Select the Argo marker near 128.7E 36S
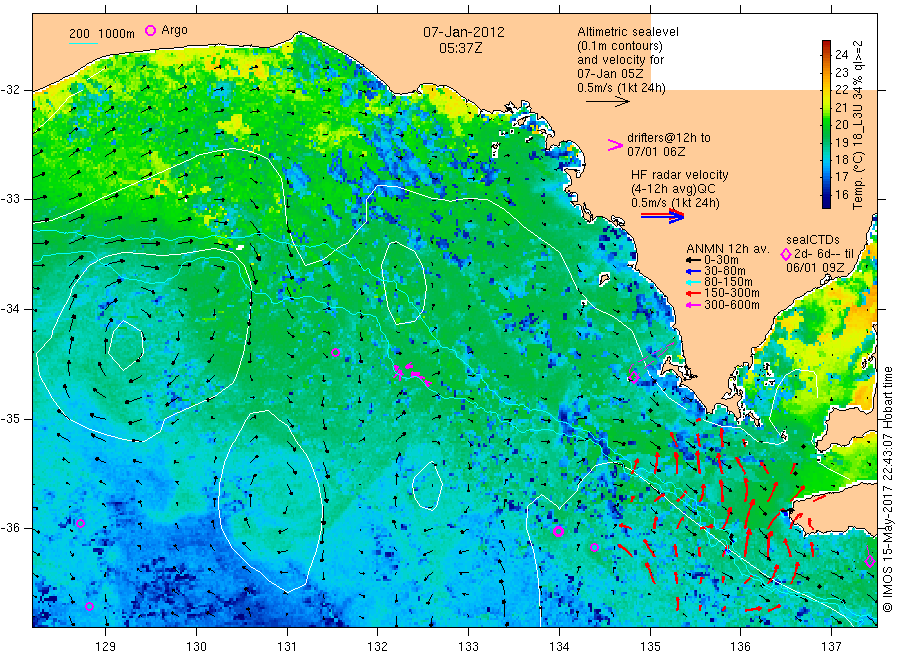The image size is (900, 660). pos(80,523)
